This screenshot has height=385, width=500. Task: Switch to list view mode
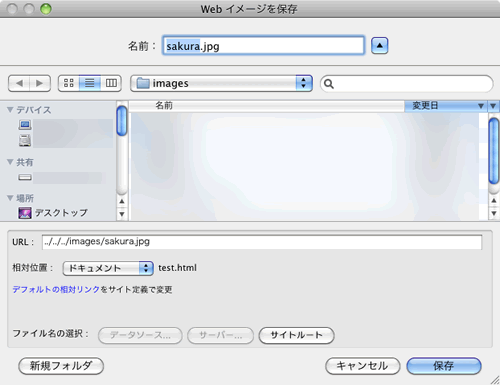(x=90, y=83)
